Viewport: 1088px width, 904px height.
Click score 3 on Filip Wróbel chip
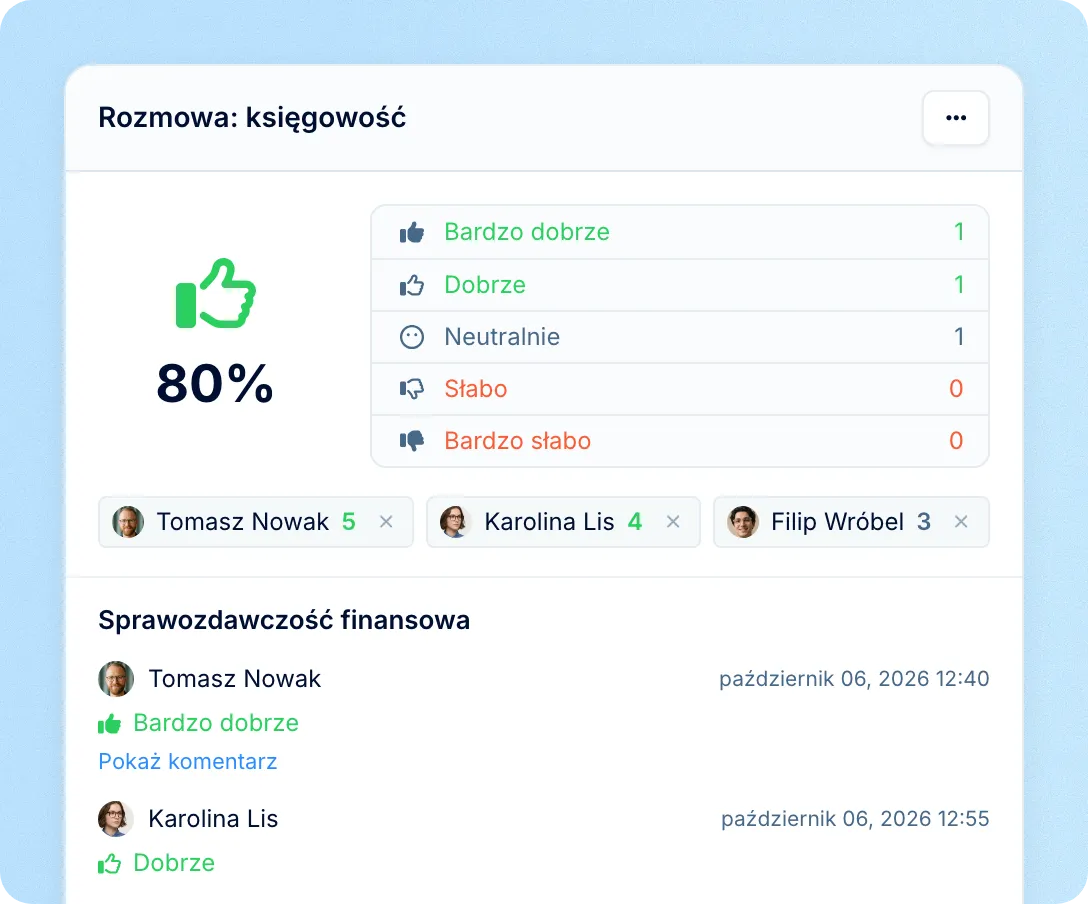(924, 522)
